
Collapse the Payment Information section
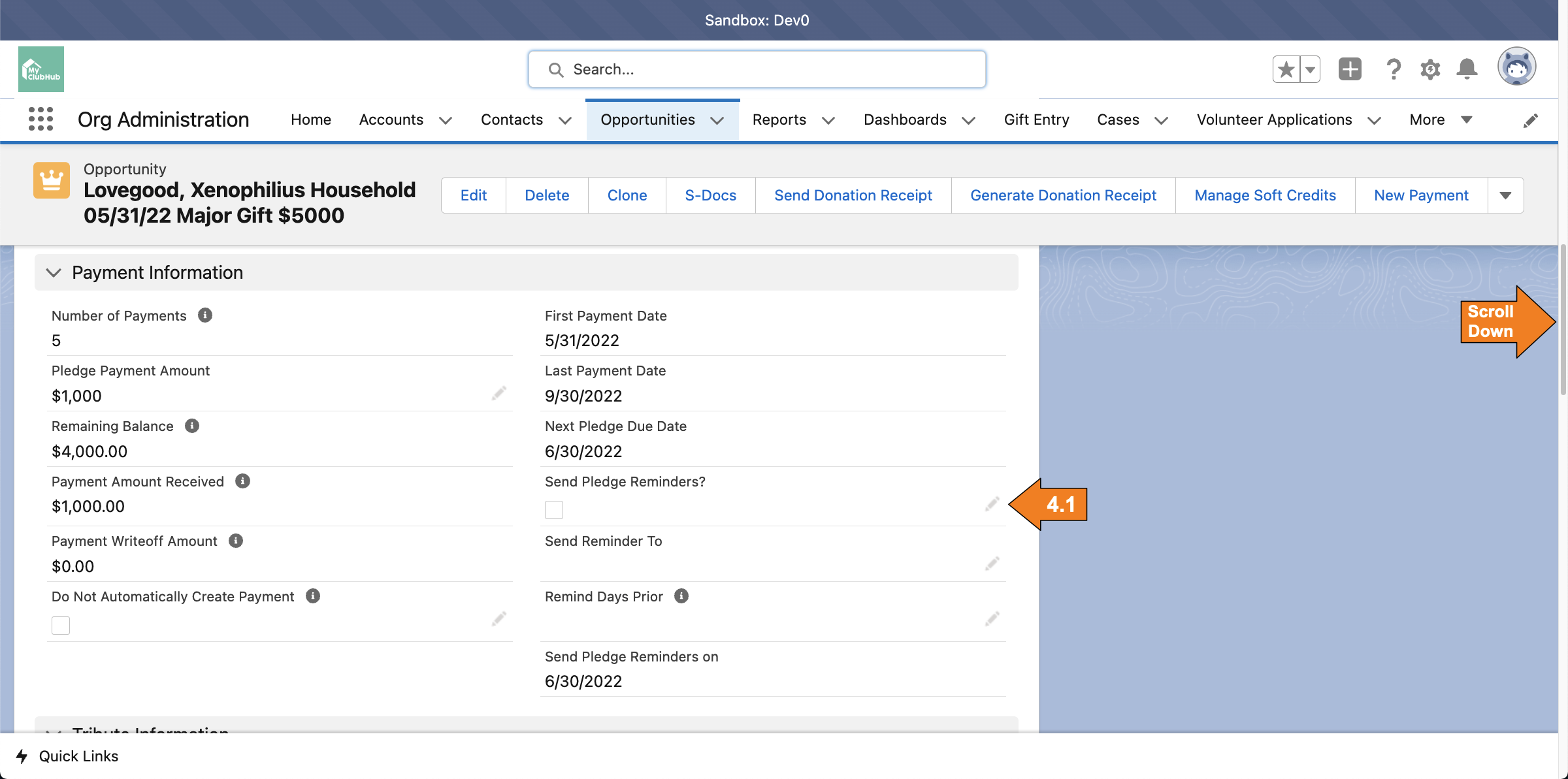pyautogui.click(x=54, y=272)
